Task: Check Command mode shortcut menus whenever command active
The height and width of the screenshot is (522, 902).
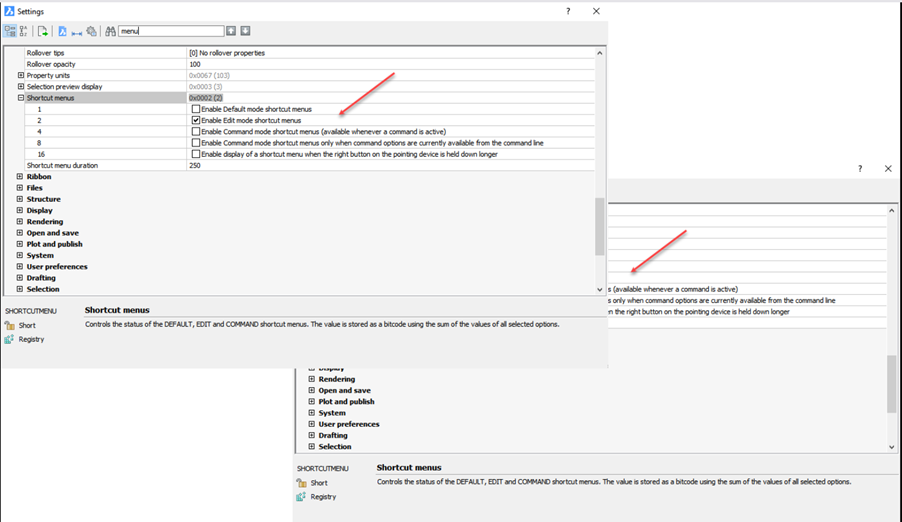Action: (x=196, y=131)
